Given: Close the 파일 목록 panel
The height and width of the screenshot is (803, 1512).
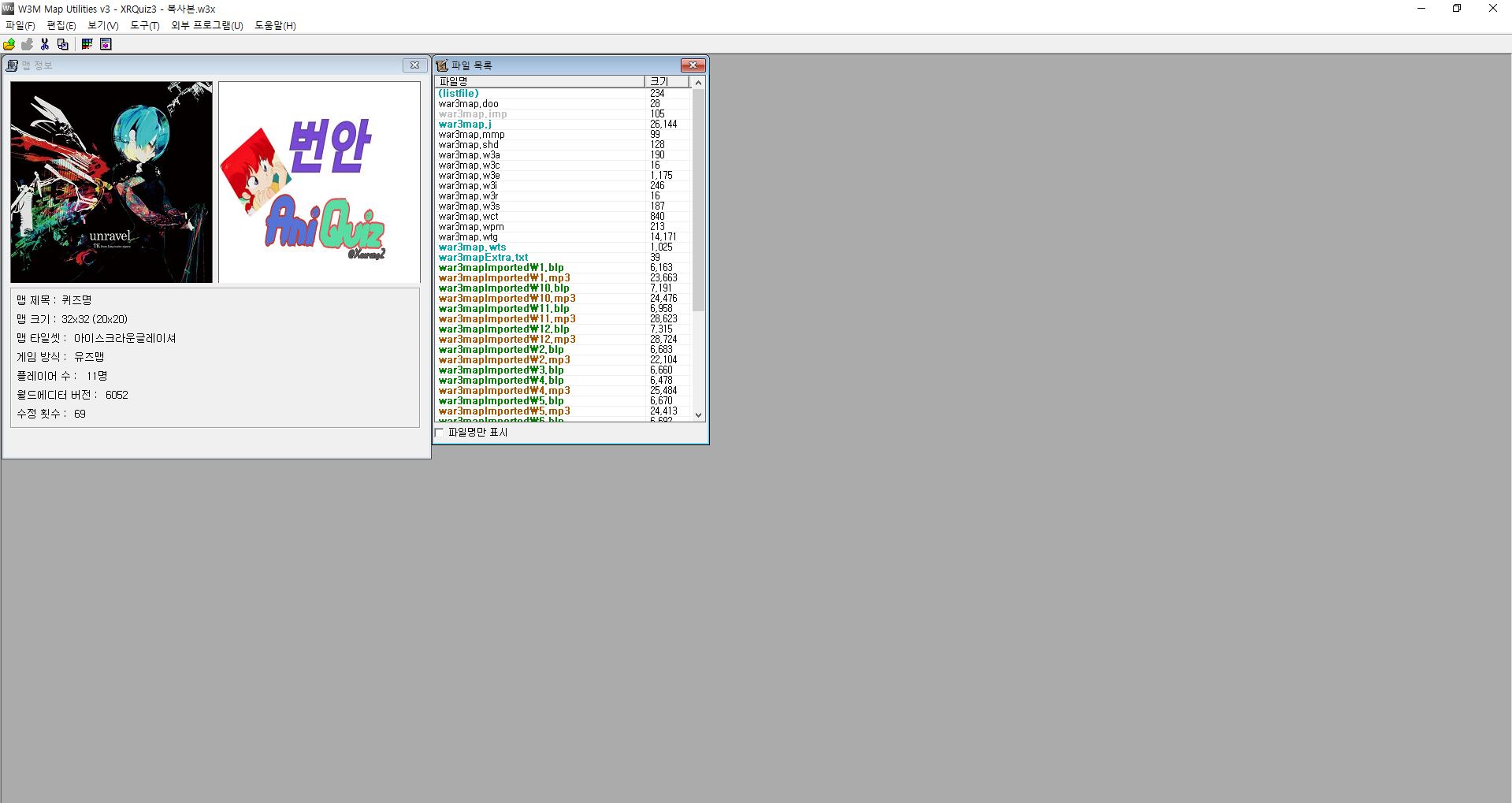Looking at the screenshot, I should coord(693,65).
